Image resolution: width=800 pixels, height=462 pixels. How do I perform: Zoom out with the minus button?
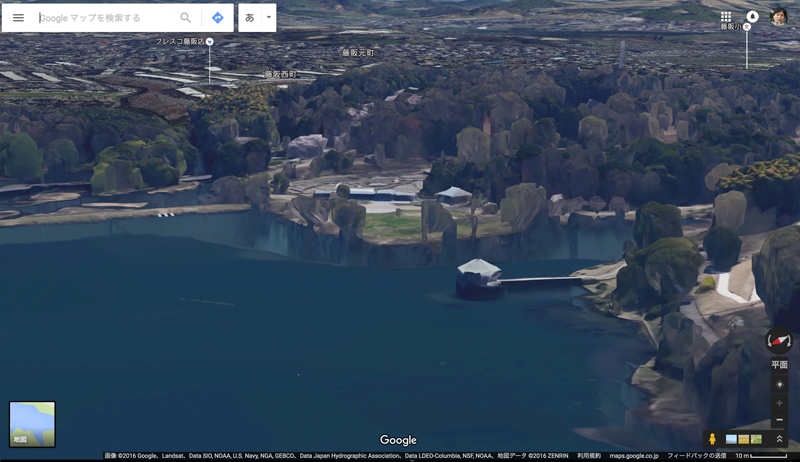(779, 420)
